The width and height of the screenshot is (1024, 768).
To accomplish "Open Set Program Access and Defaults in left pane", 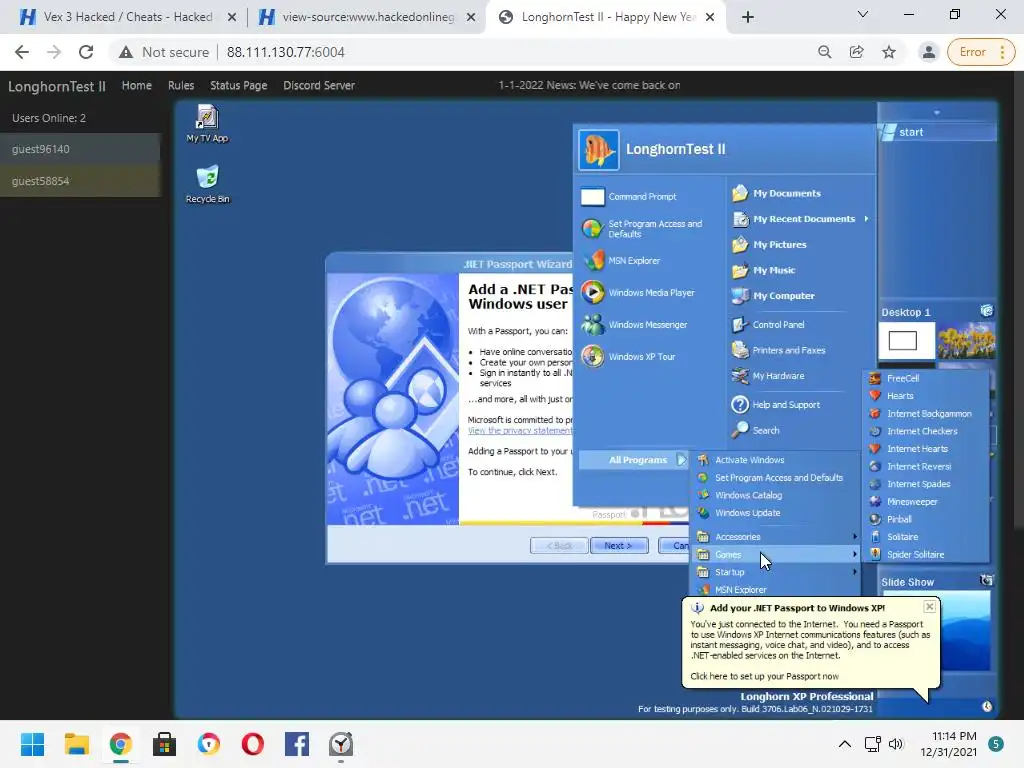I will (x=642, y=229).
